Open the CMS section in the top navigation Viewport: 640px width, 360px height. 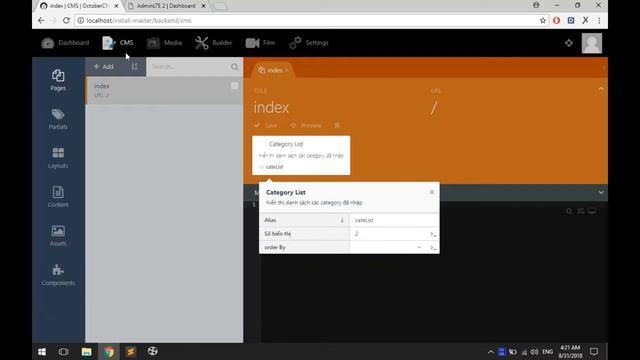point(118,43)
